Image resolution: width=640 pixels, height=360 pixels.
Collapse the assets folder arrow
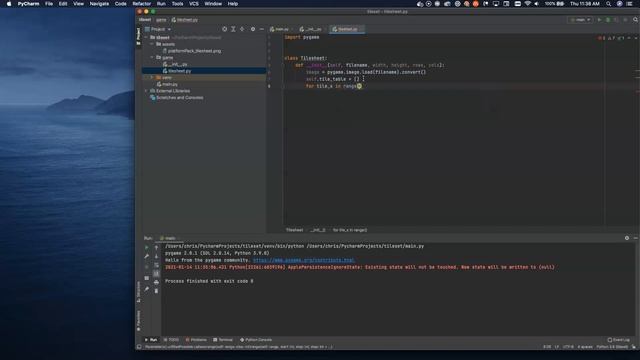click(152, 44)
